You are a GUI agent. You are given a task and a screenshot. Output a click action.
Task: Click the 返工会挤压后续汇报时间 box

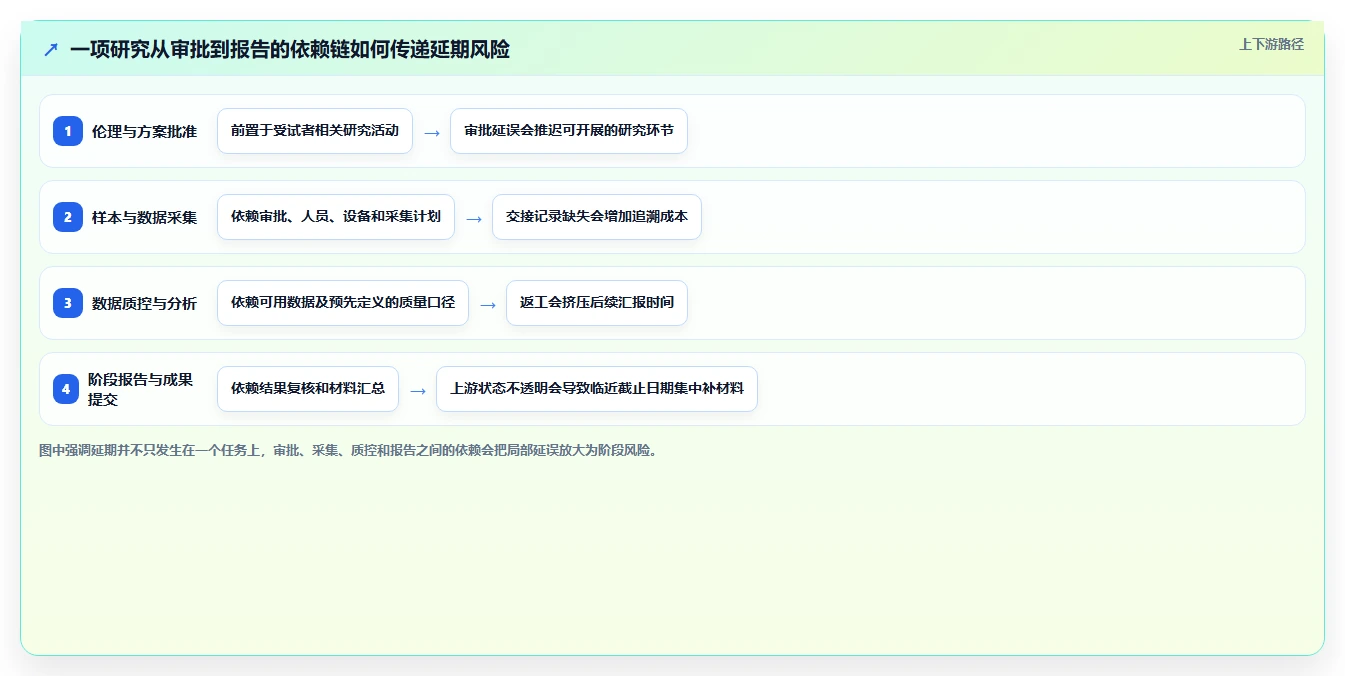(597, 303)
